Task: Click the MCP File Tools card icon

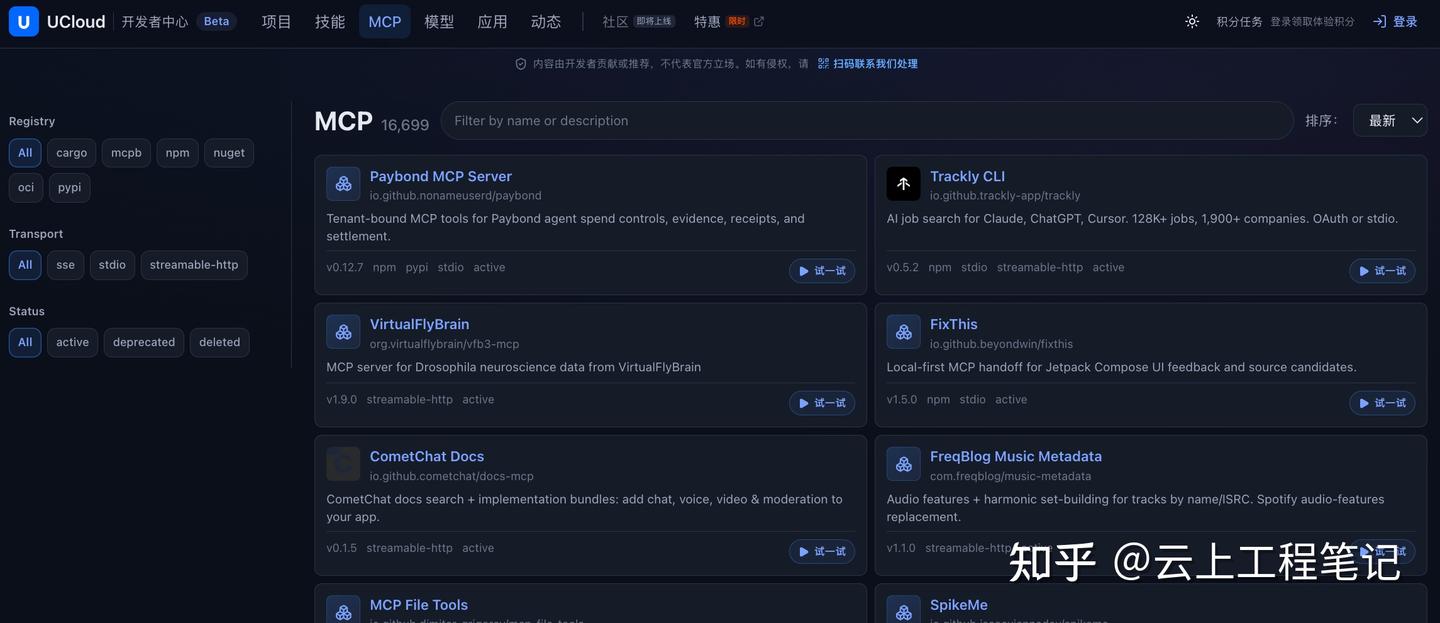Action: [343, 609]
